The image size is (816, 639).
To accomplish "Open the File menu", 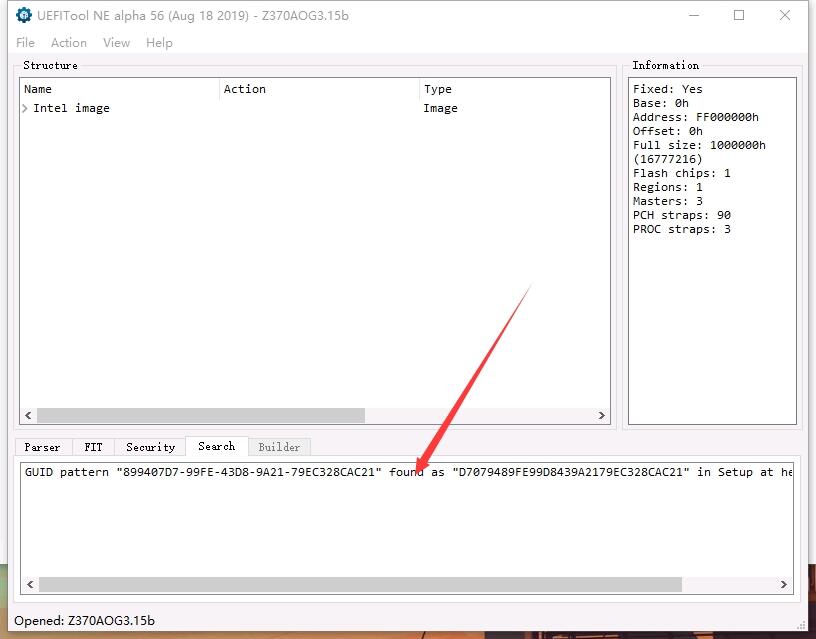I will tap(26, 43).
